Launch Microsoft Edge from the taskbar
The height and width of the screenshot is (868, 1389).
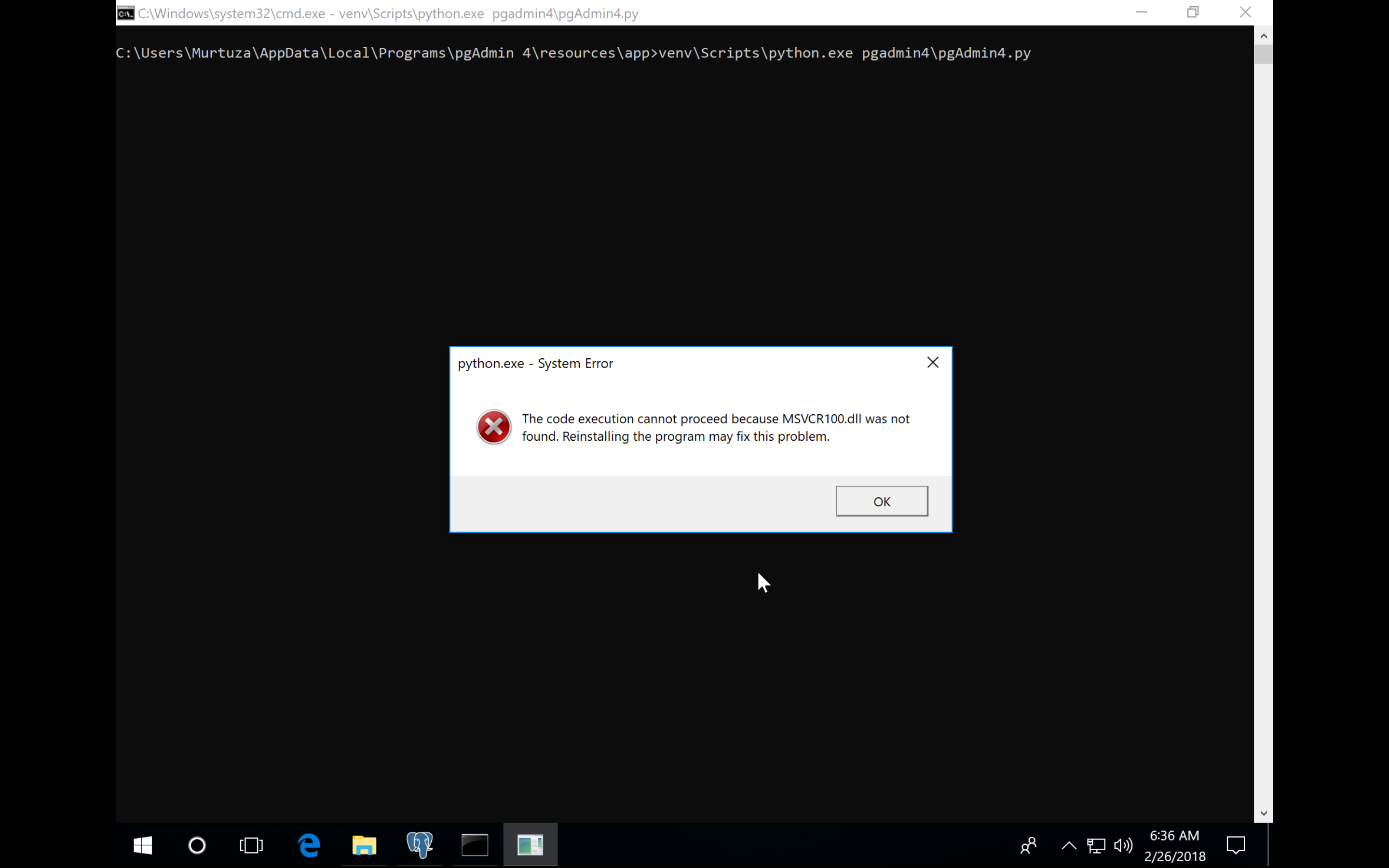tap(309, 845)
